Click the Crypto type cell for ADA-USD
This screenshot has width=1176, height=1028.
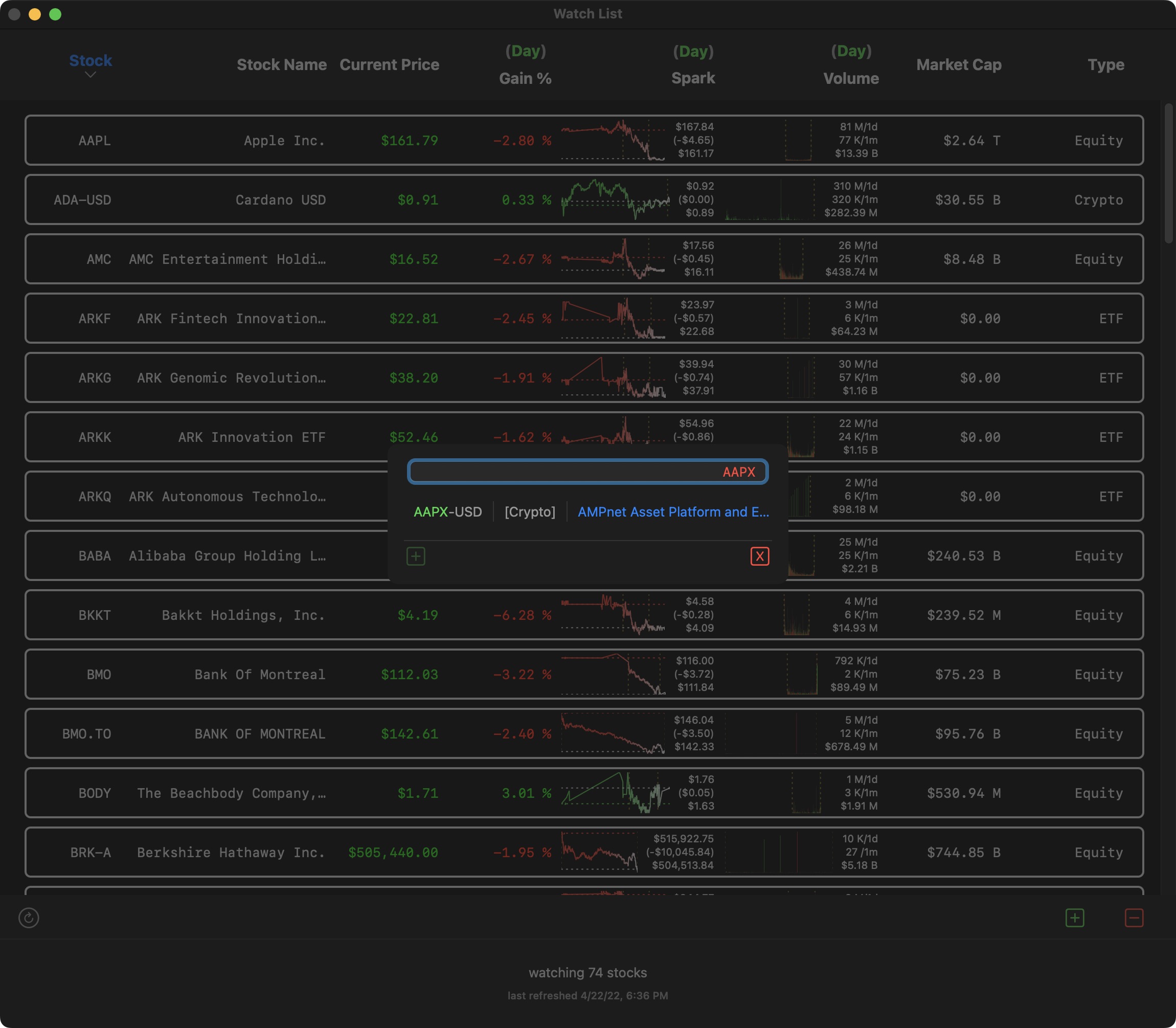(x=1099, y=200)
